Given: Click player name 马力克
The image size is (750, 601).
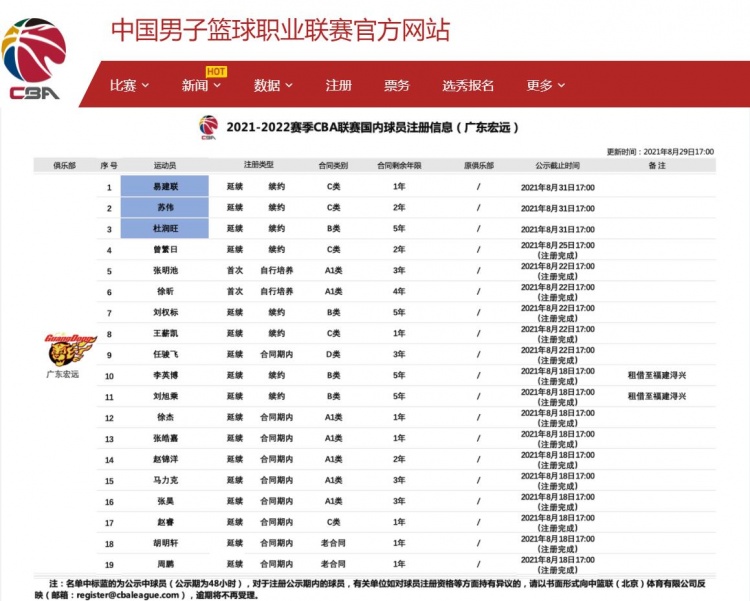Looking at the screenshot, I should click(x=165, y=480).
